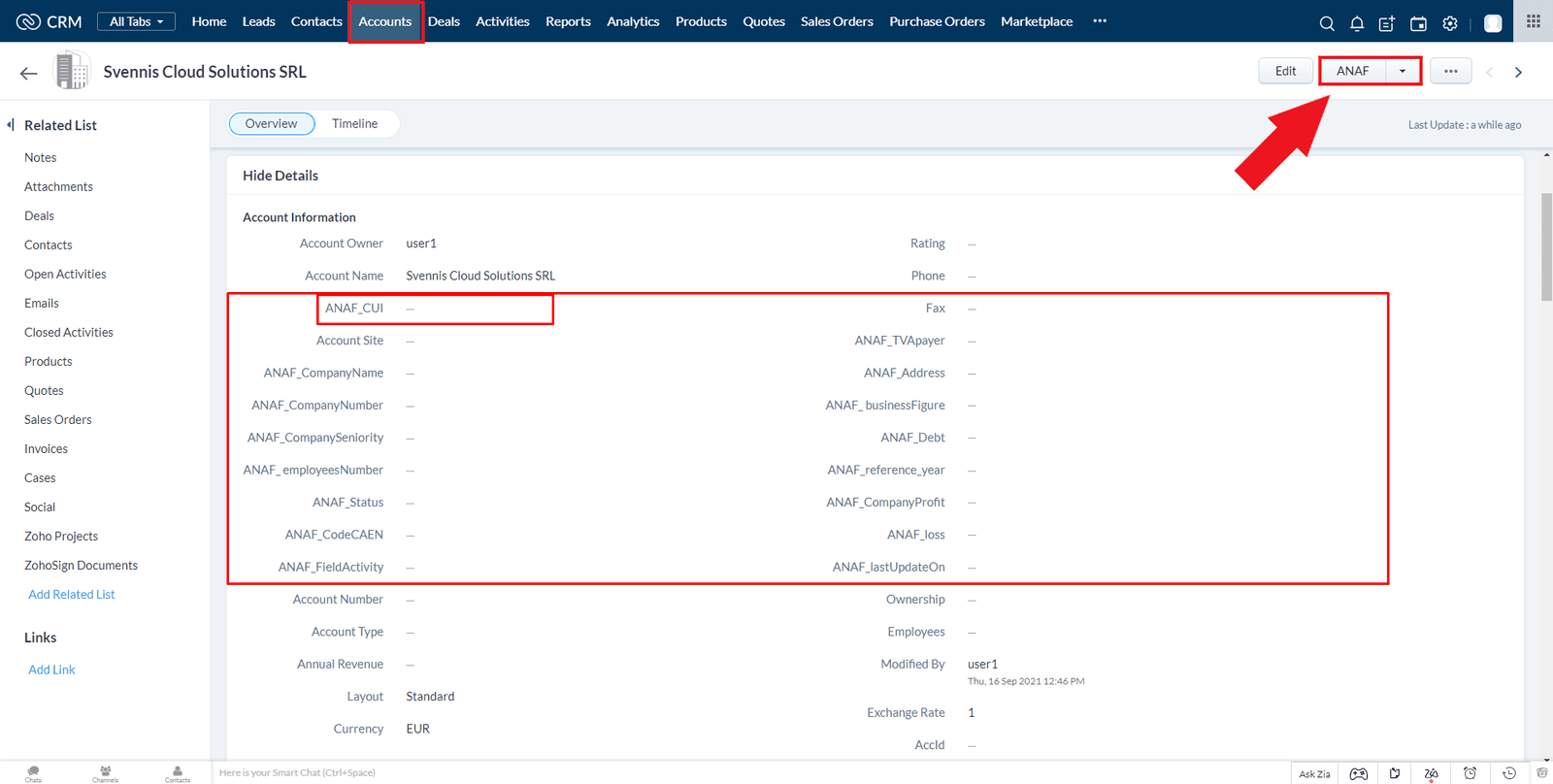Open the recent items history icon
The height and width of the screenshot is (784, 1553).
coord(1509,773)
